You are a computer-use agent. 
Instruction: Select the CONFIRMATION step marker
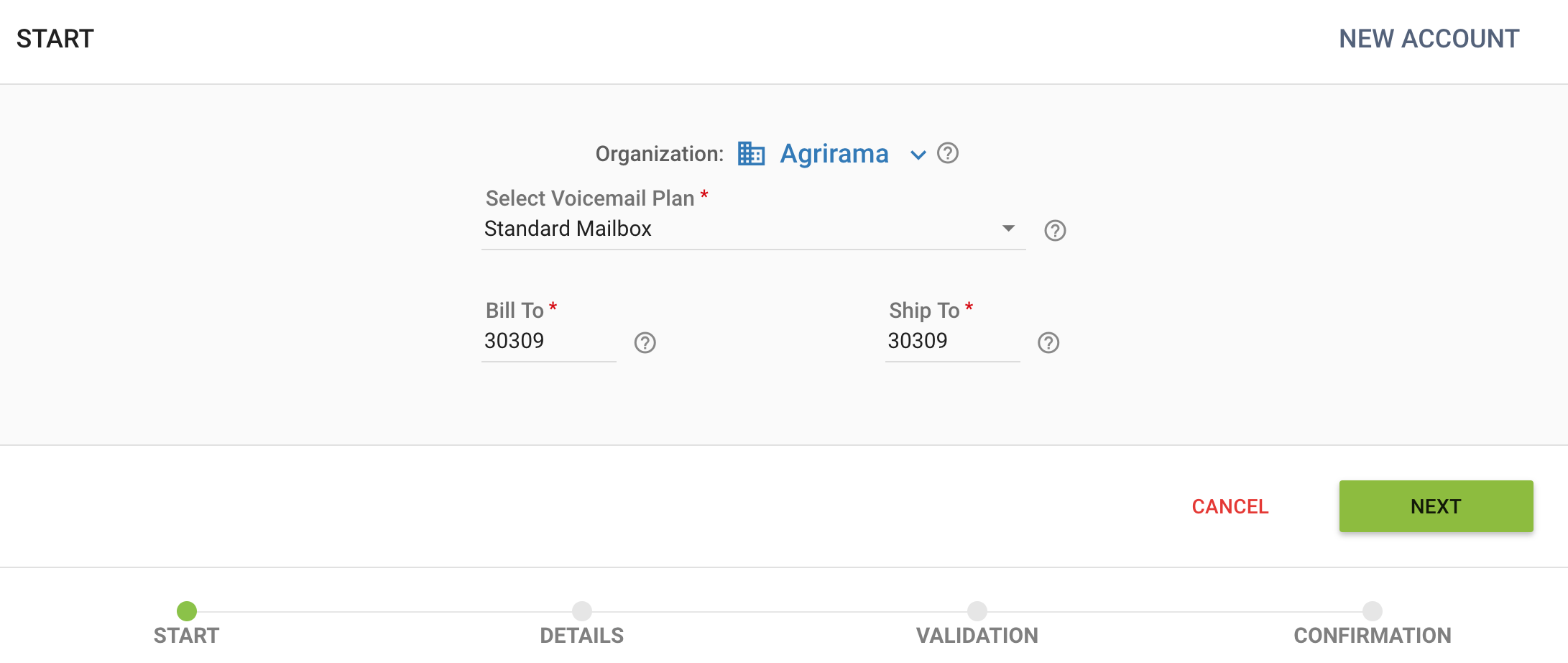1373,611
